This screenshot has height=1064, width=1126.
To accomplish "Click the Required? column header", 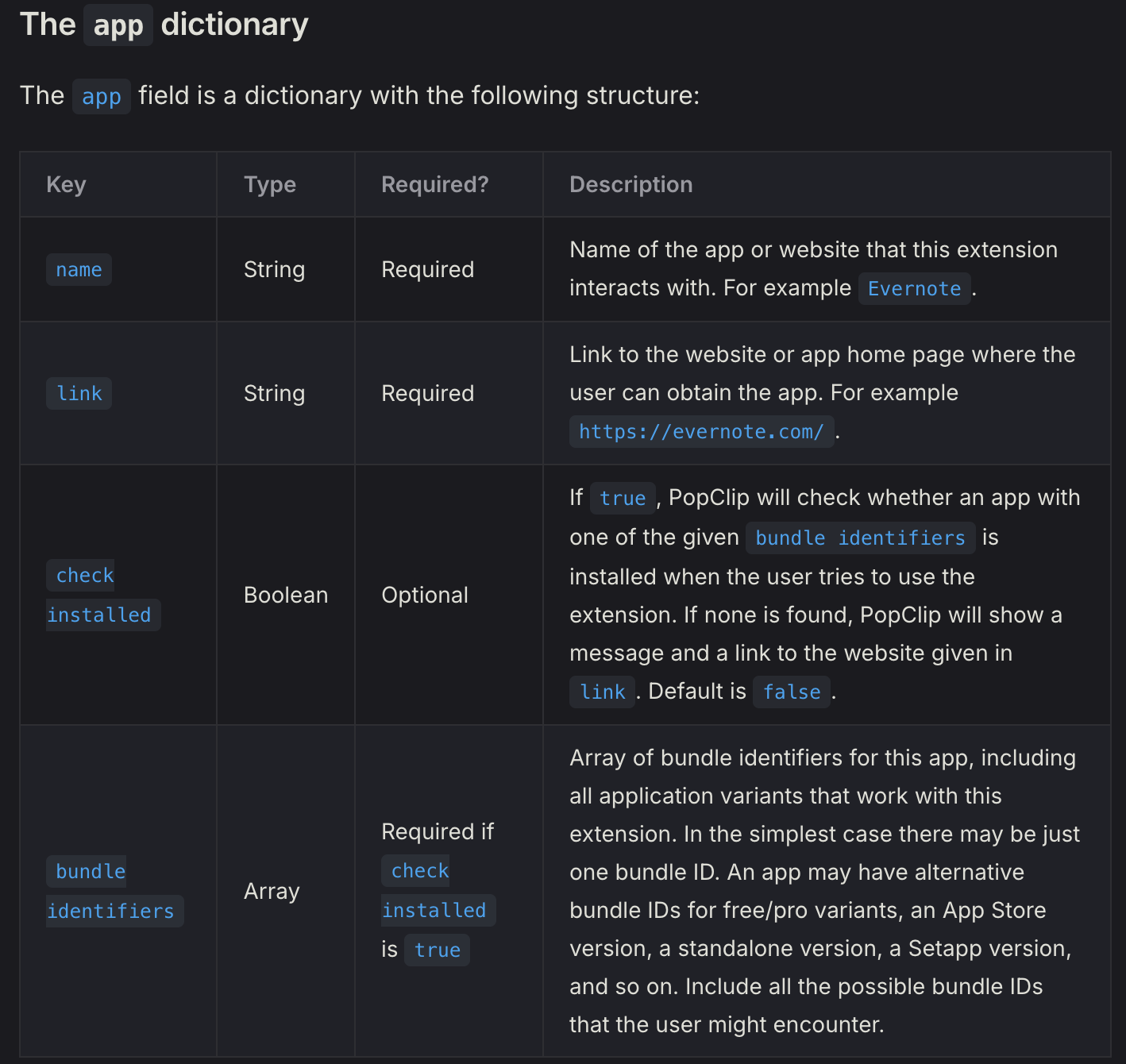I will (x=434, y=184).
